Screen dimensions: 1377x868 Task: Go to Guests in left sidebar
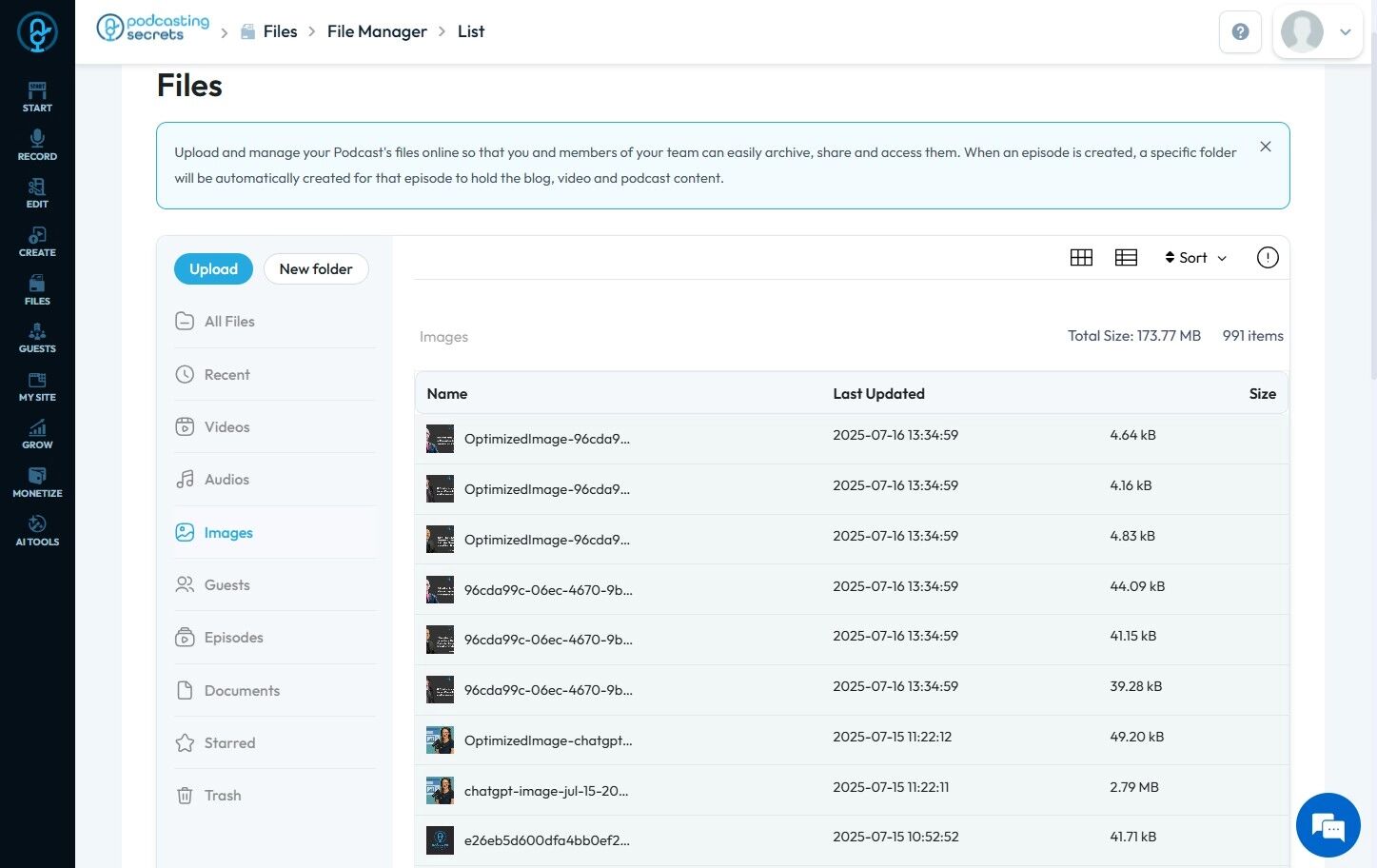37,338
